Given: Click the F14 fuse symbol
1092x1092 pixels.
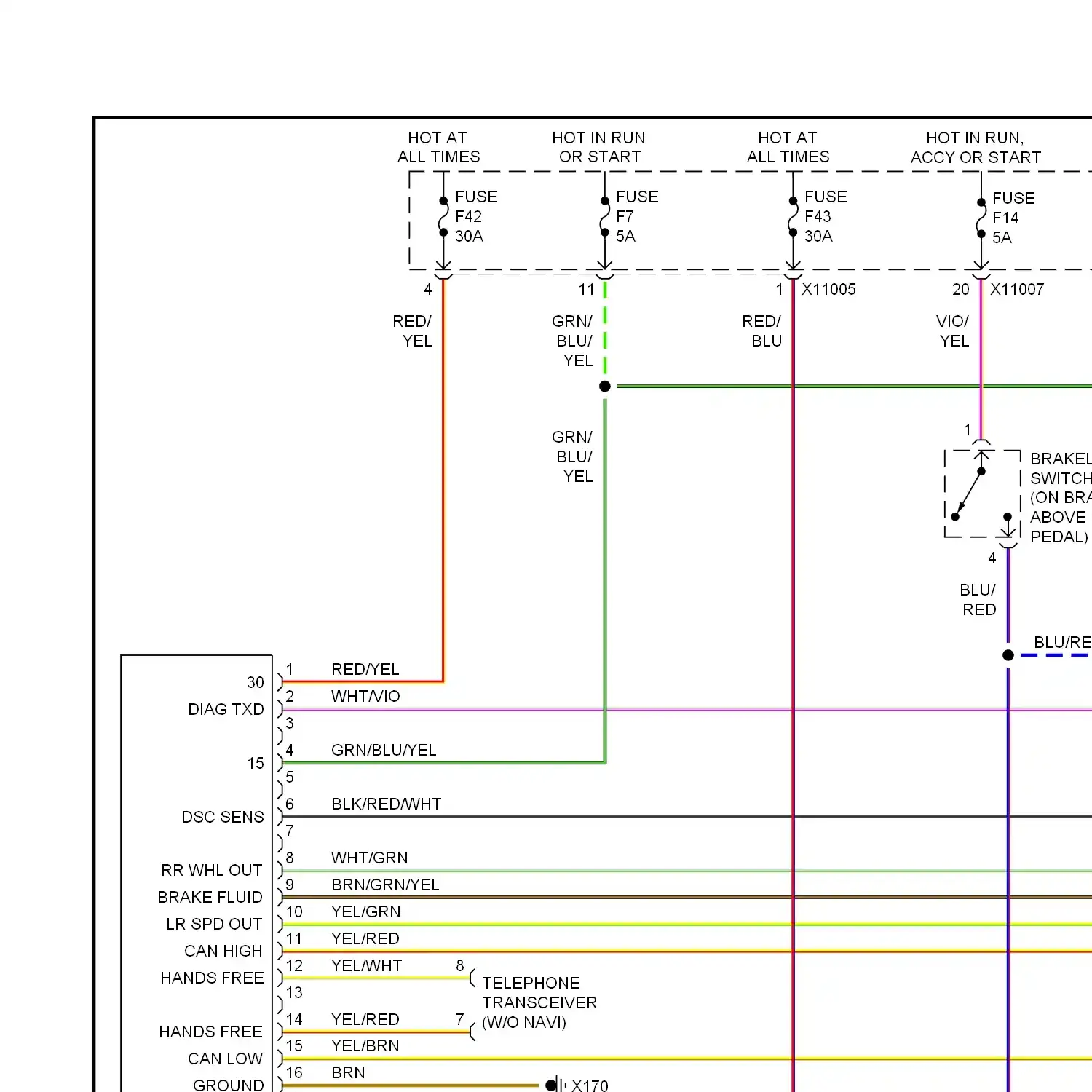Looking at the screenshot, I should [x=981, y=218].
